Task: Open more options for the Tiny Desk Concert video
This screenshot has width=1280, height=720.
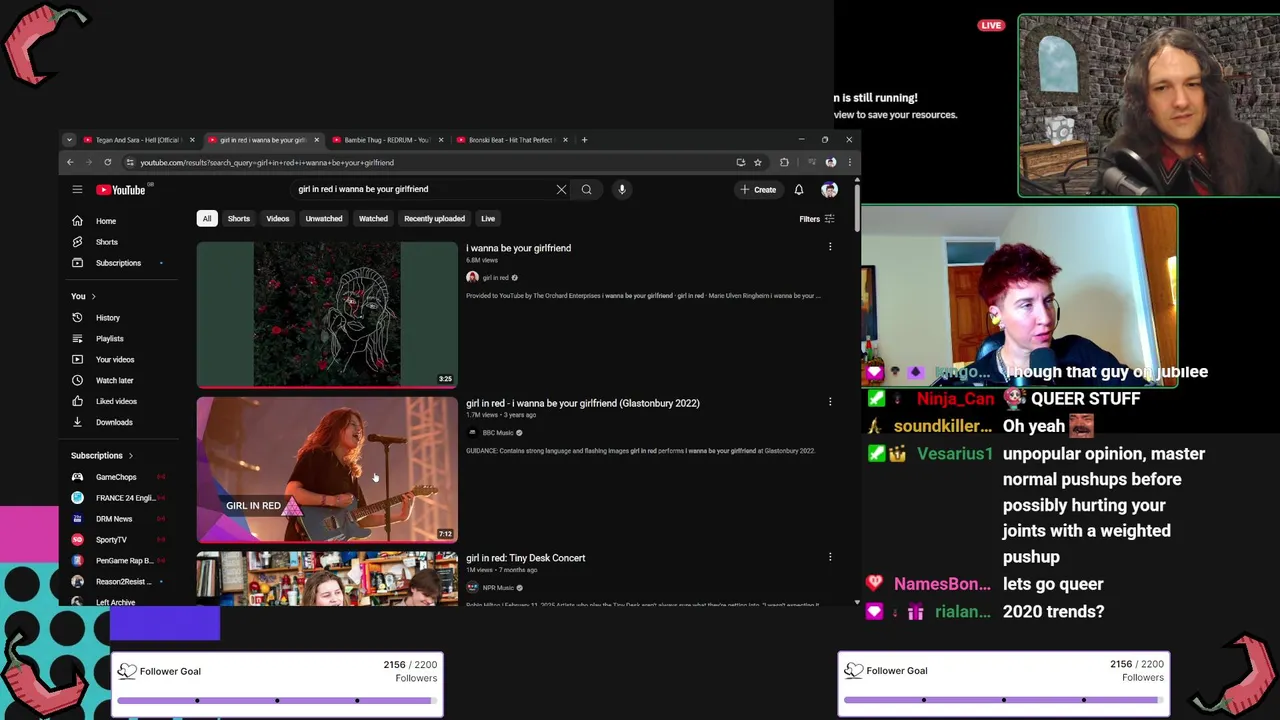Action: (830, 557)
